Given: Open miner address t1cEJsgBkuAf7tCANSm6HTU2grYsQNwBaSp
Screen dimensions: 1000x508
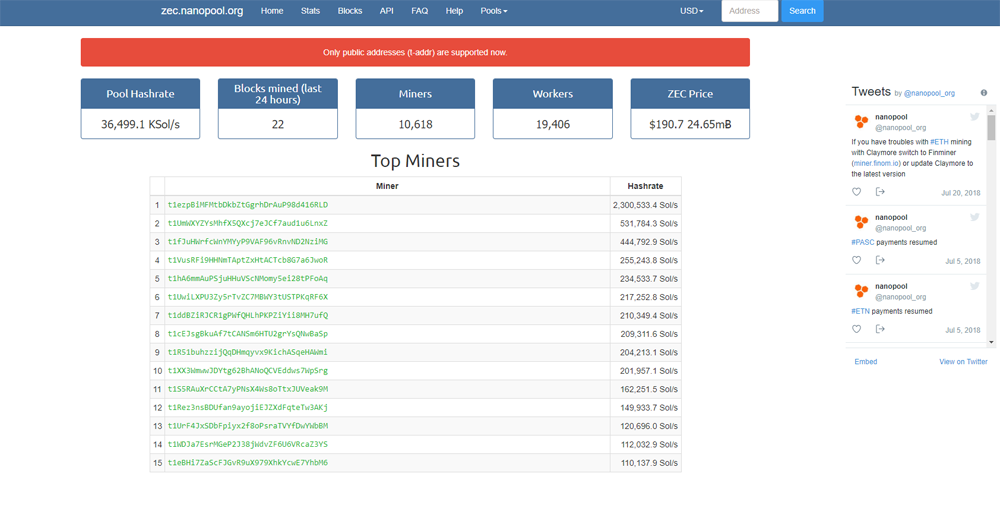Looking at the screenshot, I should [x=247, y=333].
